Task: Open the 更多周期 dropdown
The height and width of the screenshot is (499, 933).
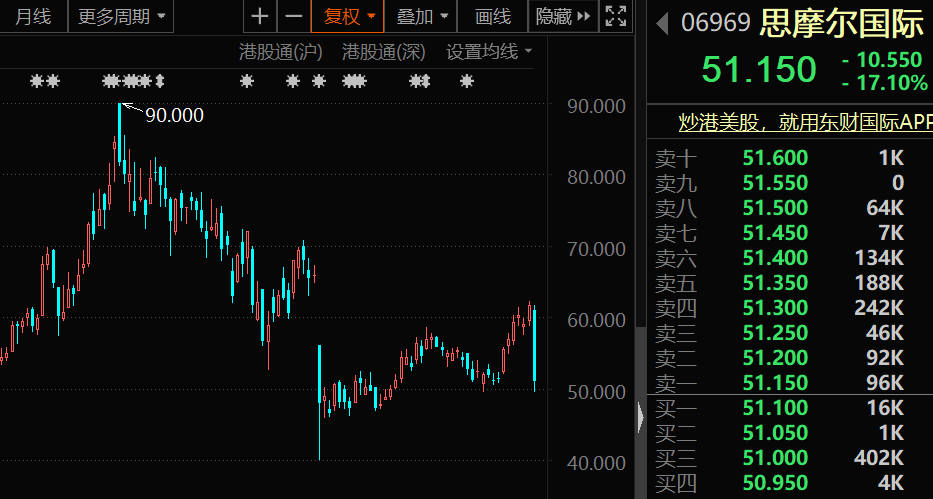Action: 121,17
